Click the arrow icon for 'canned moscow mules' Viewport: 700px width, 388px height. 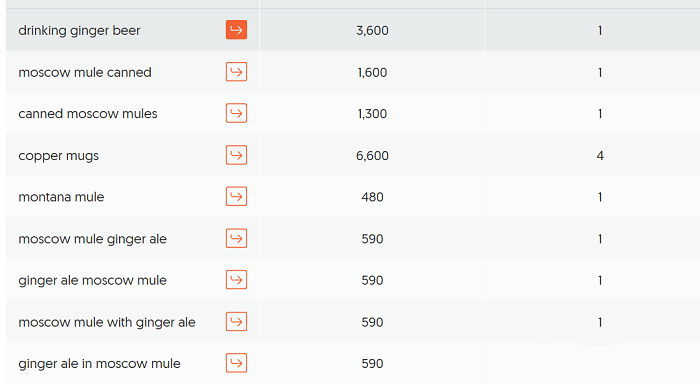point(236,113)
